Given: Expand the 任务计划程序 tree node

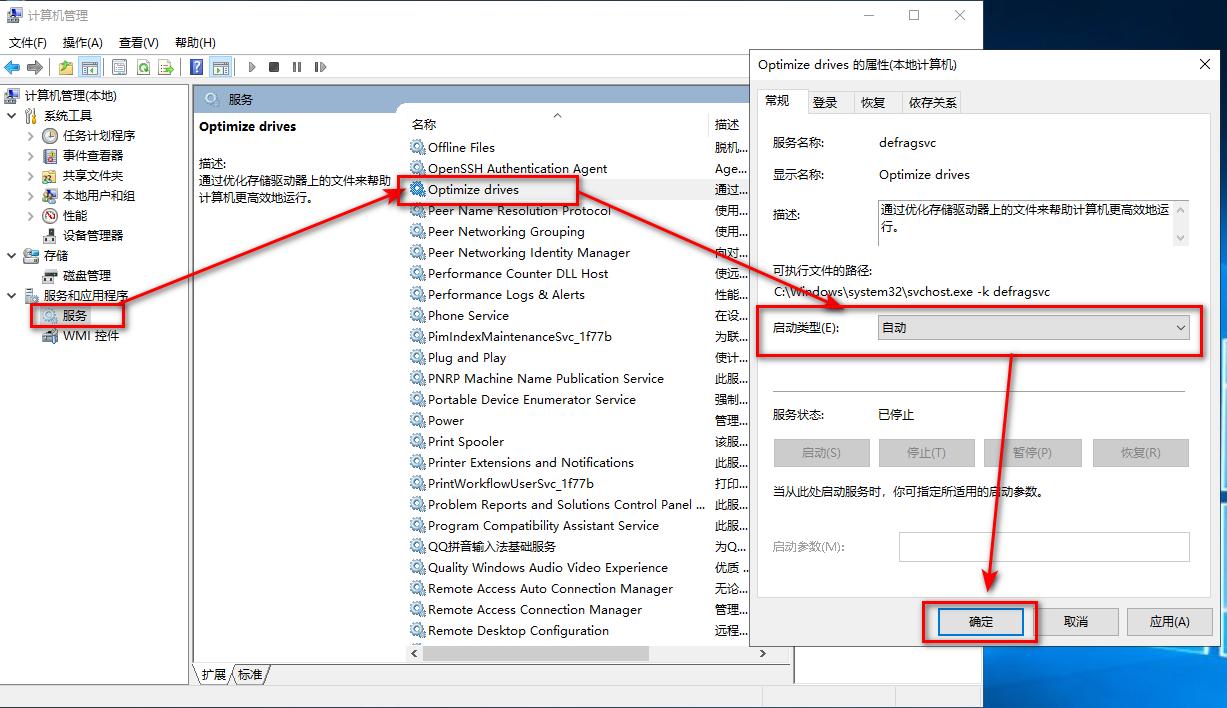Looking at the screenshot, I should coord(30,135).
